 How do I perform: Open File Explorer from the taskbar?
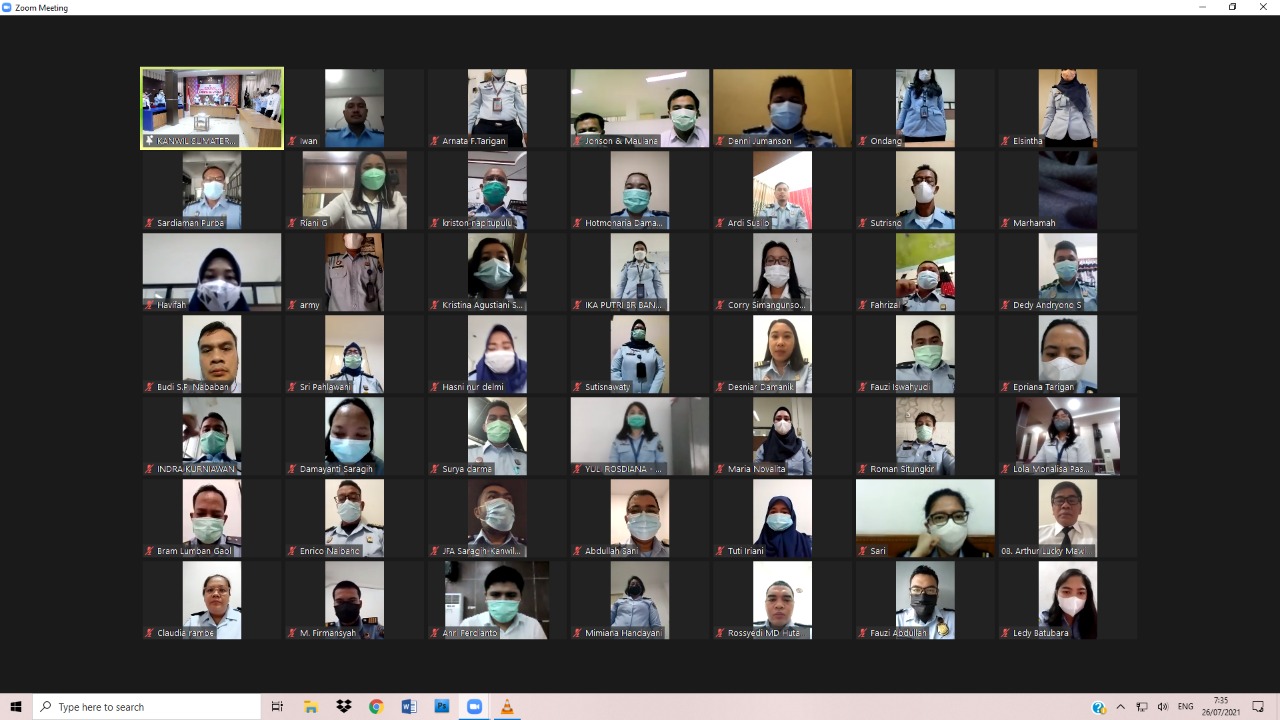click(311, 707)
